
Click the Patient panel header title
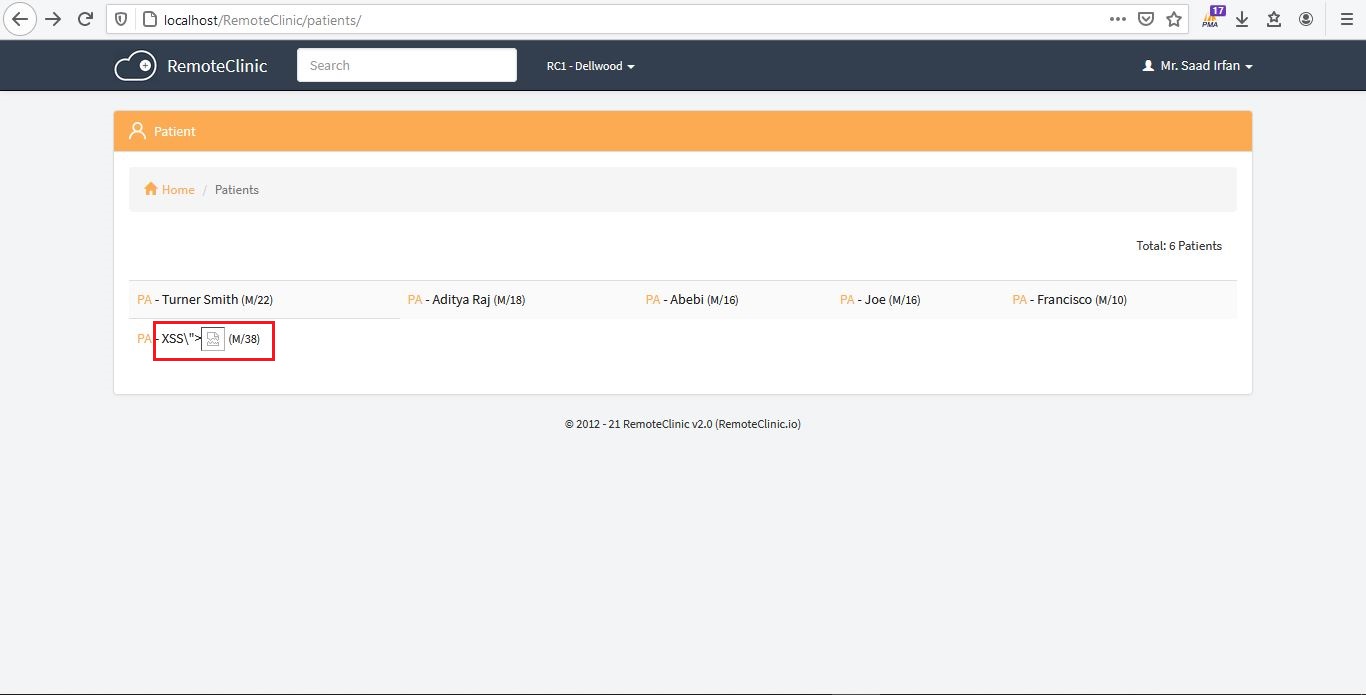pyautogui.click(x=175, y=131)
